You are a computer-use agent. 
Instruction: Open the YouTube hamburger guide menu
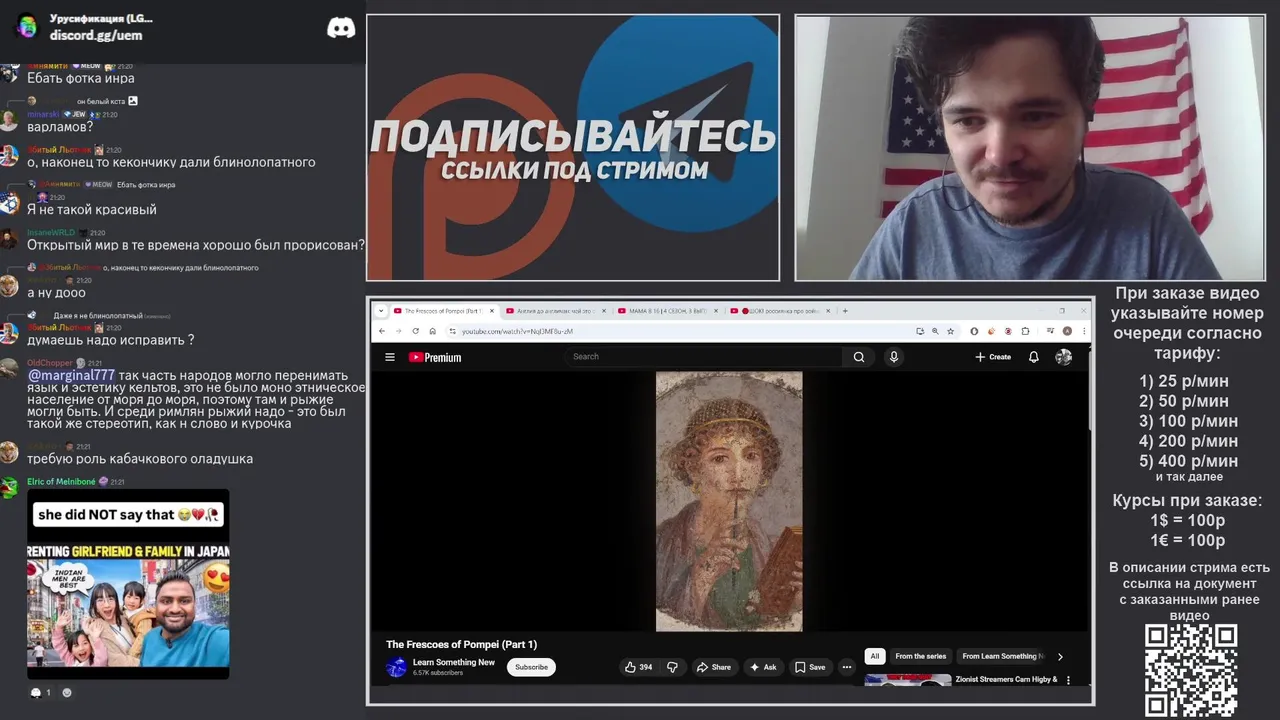(390, 357)
